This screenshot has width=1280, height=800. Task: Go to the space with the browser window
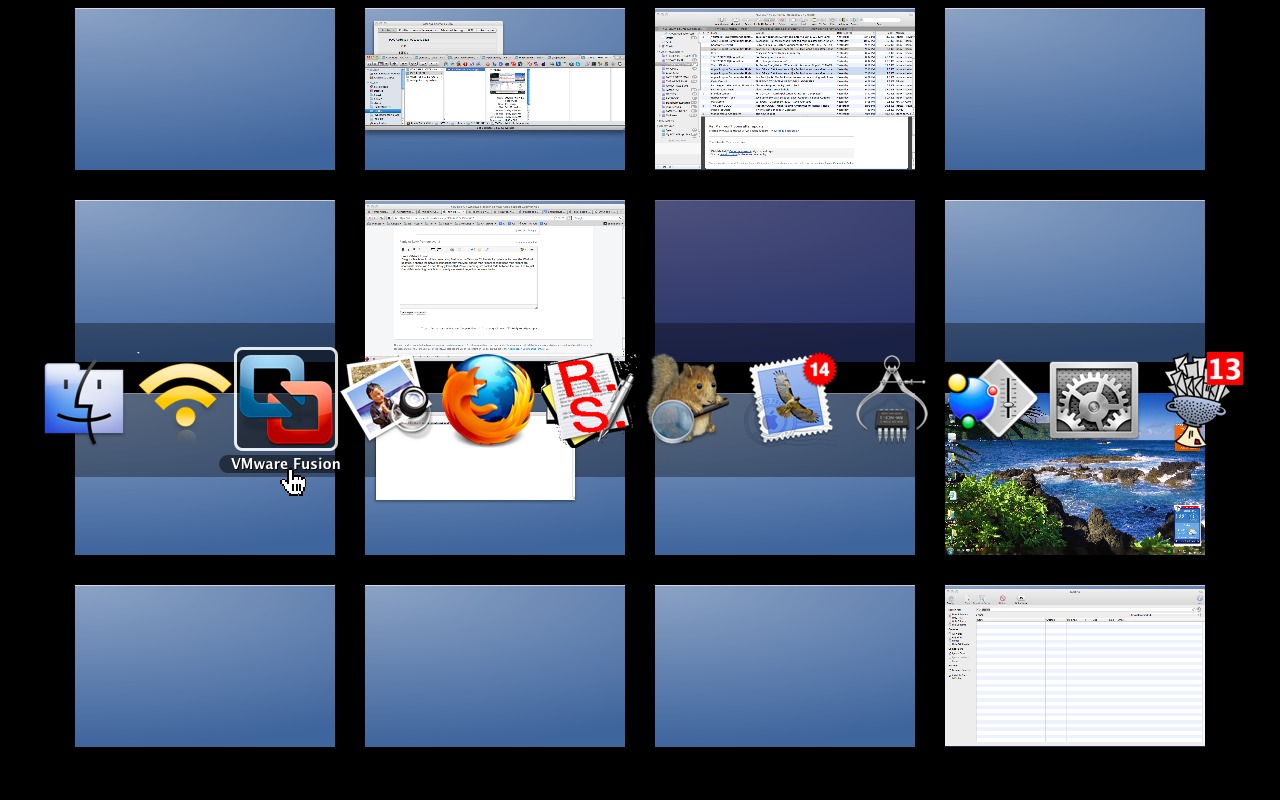[x=495, y=280]
